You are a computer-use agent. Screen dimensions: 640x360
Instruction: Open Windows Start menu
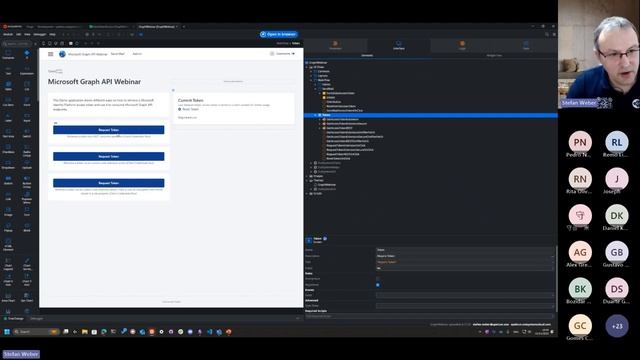tap(7, 332)
